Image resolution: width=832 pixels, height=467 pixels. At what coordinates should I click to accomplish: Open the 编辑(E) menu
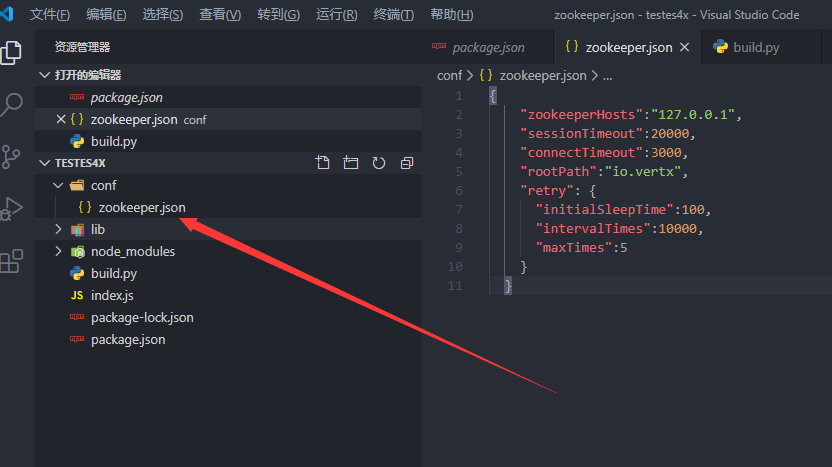pyautogui.click(x=106, y=14)
